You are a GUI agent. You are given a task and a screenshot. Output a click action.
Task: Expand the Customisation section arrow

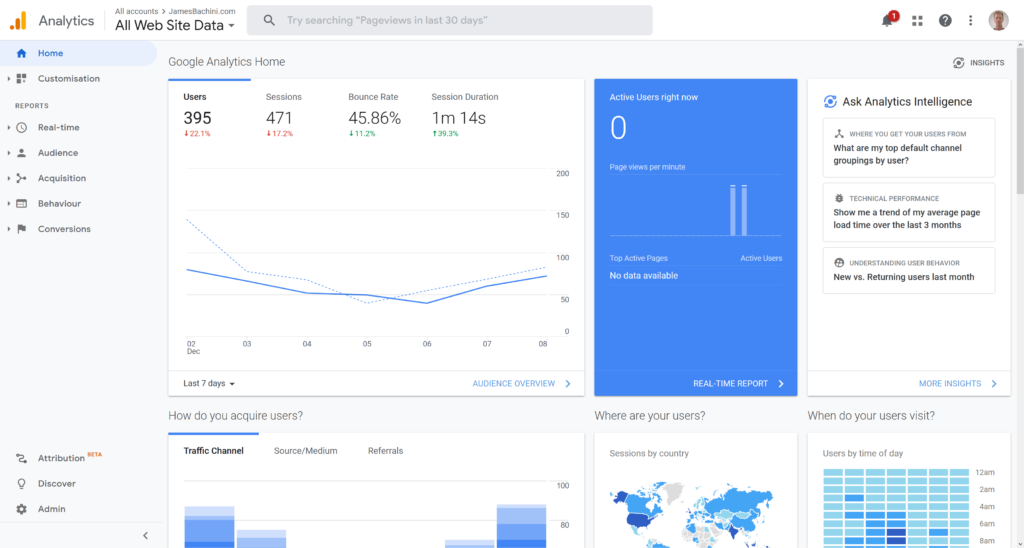click(x=9, y=78)
